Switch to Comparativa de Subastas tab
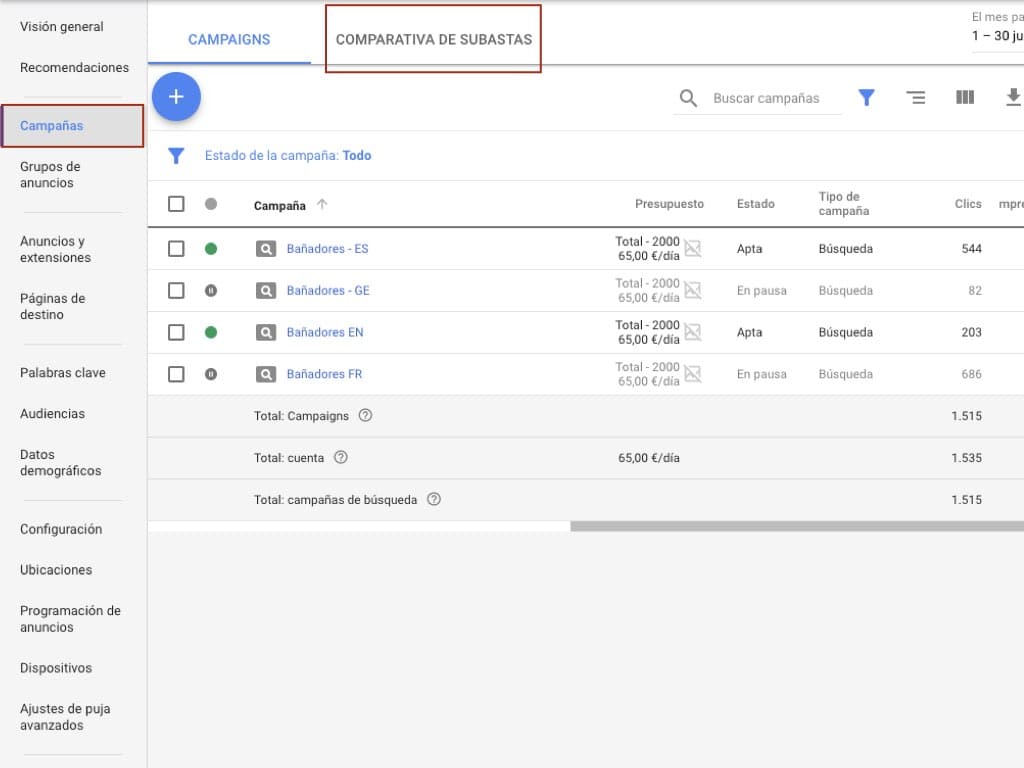This screenshot has width=1024, height=768. coord(433,39)
